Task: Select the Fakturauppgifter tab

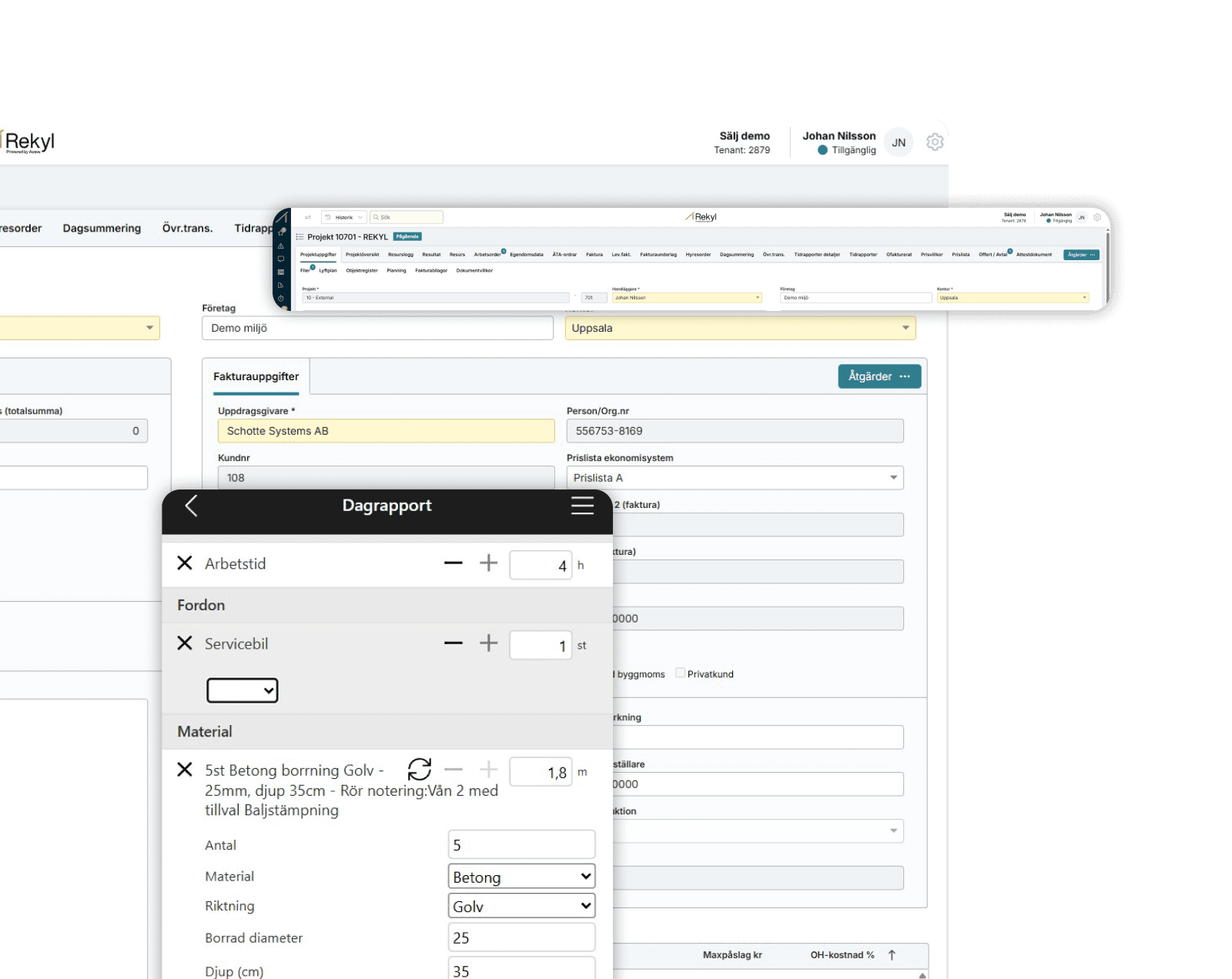Action: [256, 376]
